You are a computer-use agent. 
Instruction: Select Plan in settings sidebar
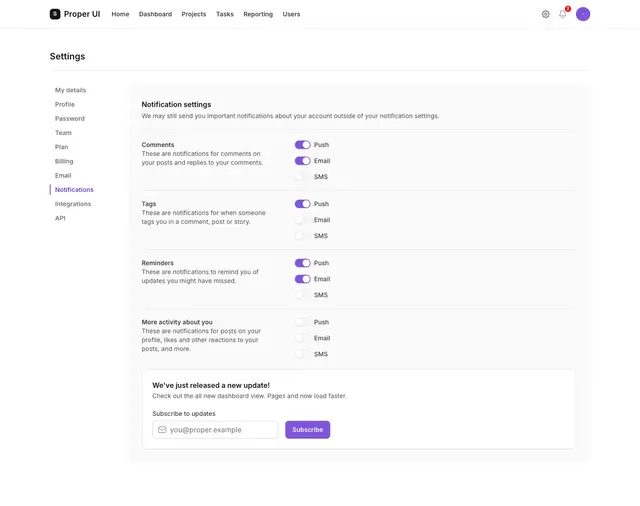click(x=62, y=147)
